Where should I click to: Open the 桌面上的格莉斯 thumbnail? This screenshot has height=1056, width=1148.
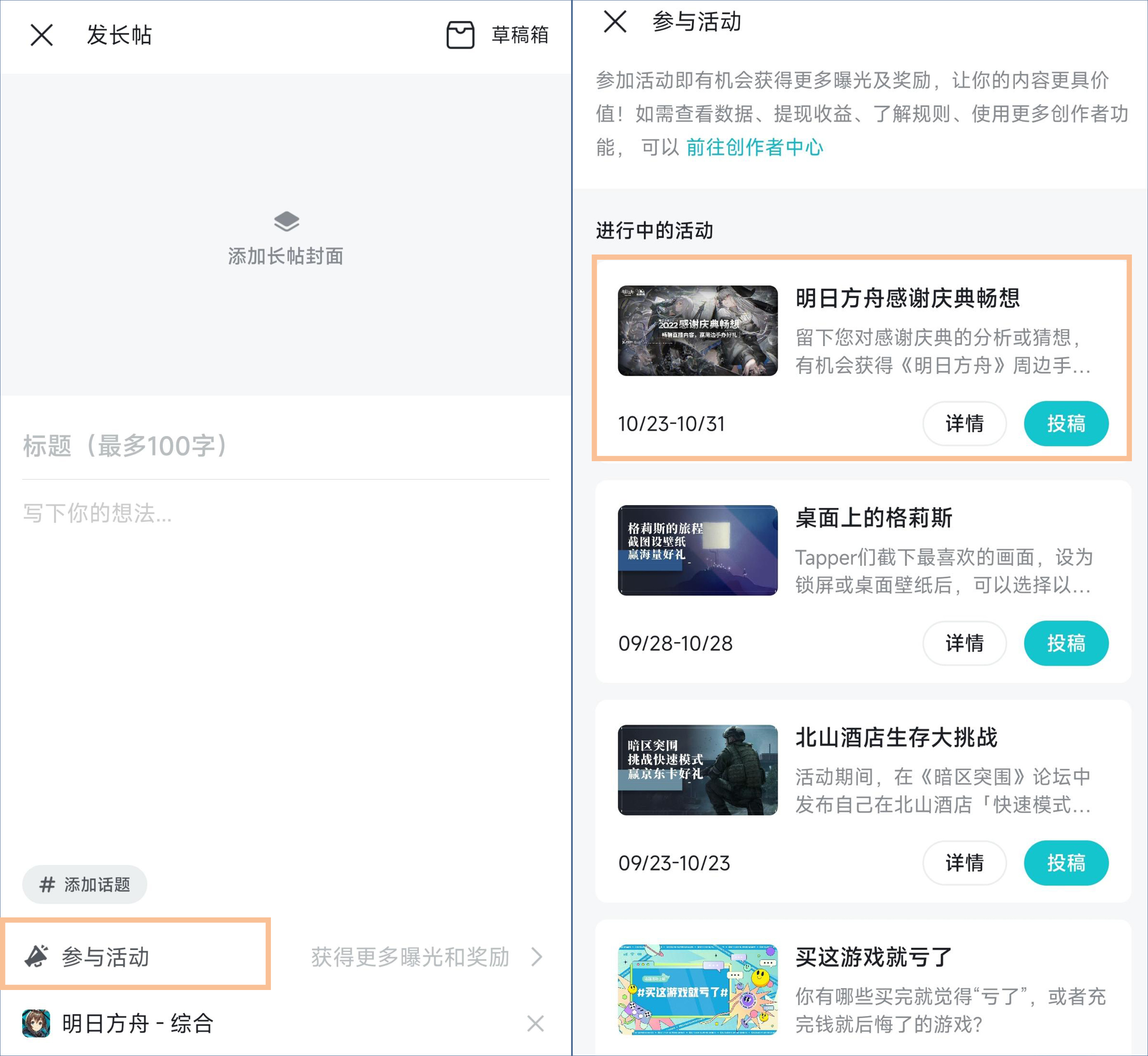[697, 550]
